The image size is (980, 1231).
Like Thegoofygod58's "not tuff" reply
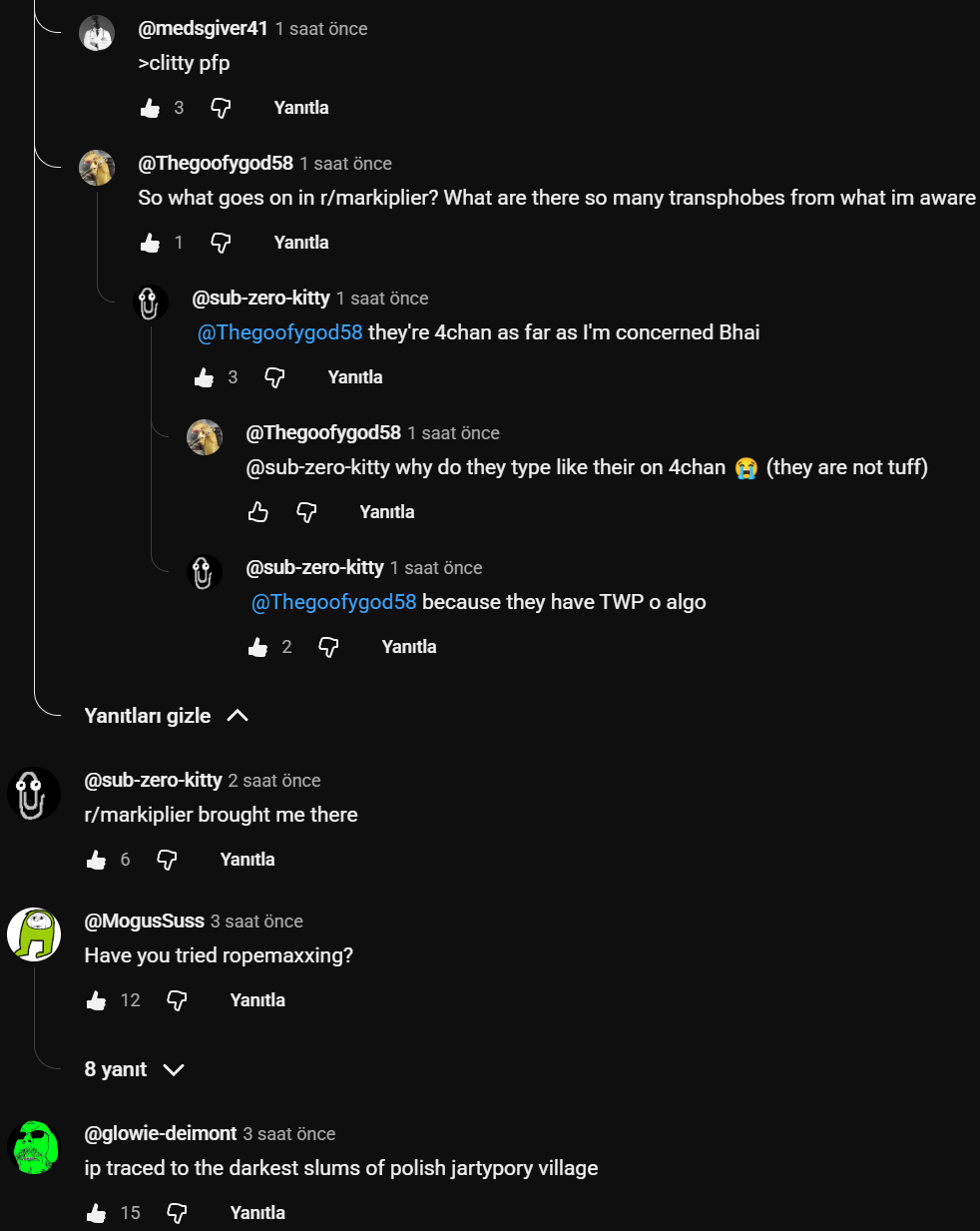coord(258,512)
